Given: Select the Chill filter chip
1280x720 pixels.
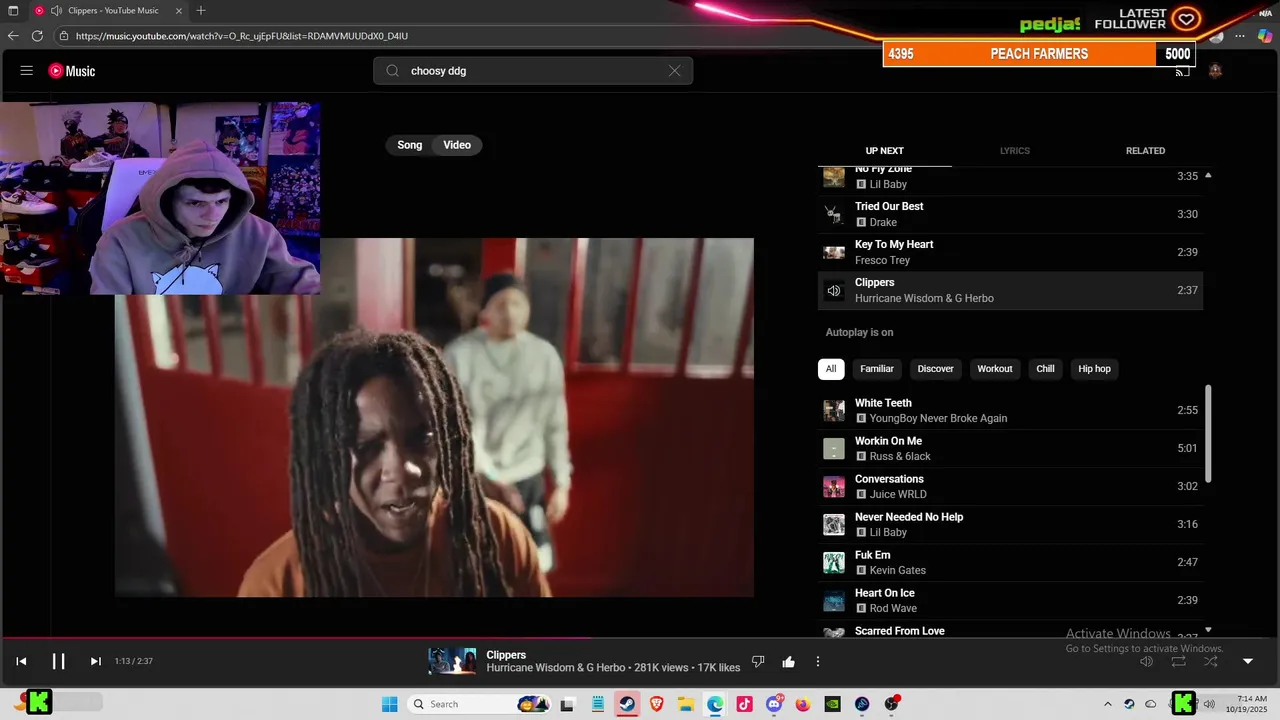Looking at the screenshot, I should coord(1045,369).
